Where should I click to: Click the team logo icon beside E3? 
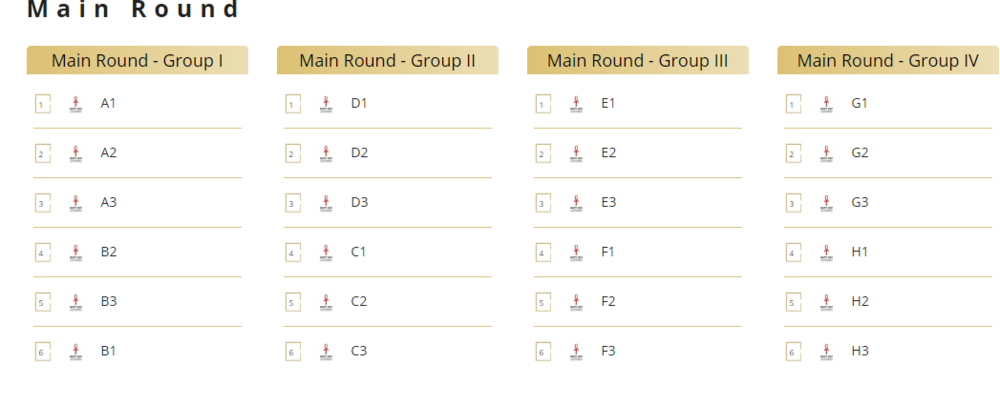pos(575,203)
